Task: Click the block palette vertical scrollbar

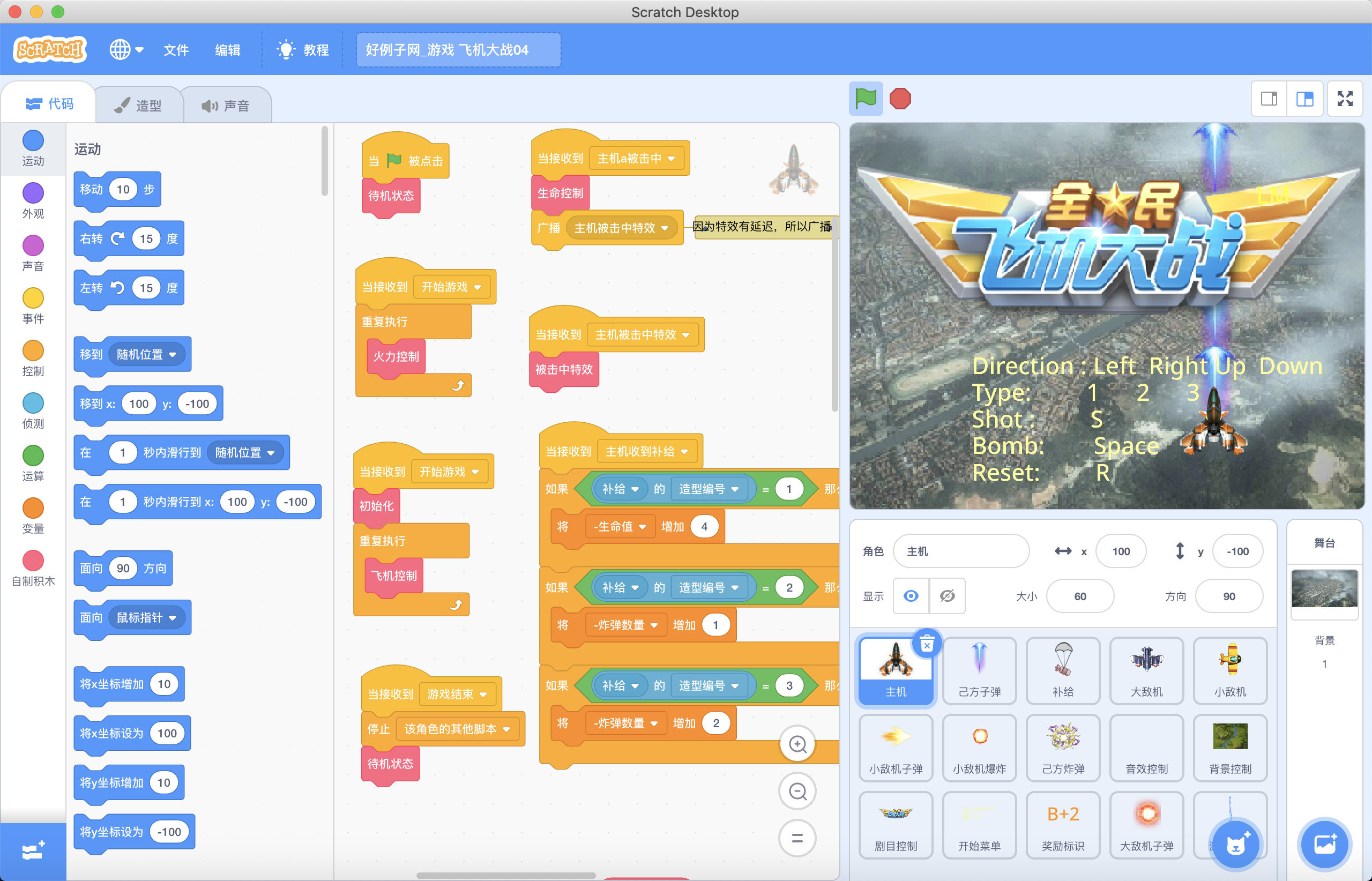Action: (x=325, y=161)
